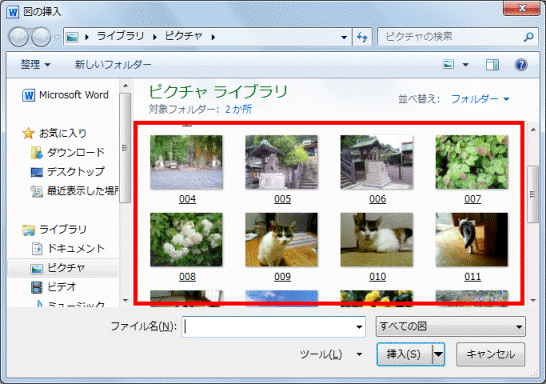546x384 pixels.
Task: Click file list scrollbar up arrow
Action: coord(533,130)
